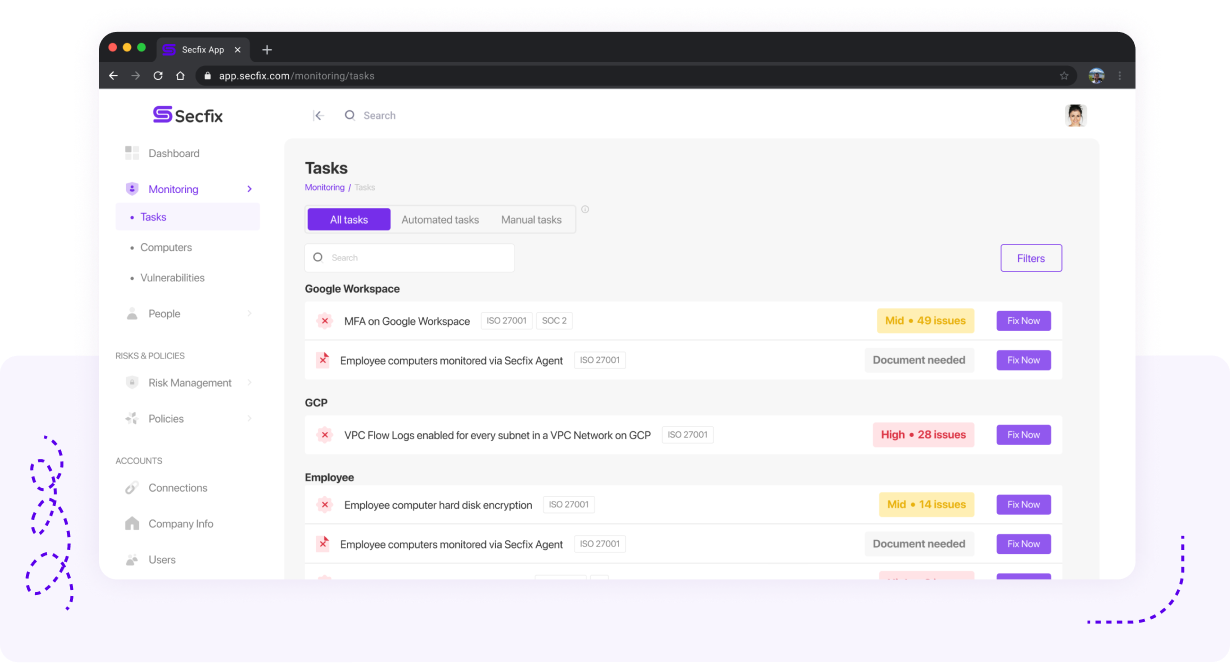Click the Dashboard label in the sidebar
Screen dimensions: 1231x663
tap(174, 154)
